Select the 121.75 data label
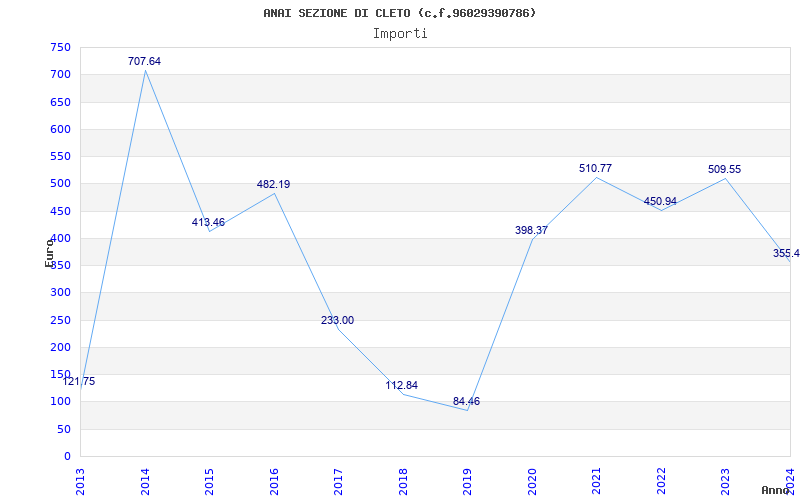The height and width of the screenshot is (500, 800). [x=79, y=381]
